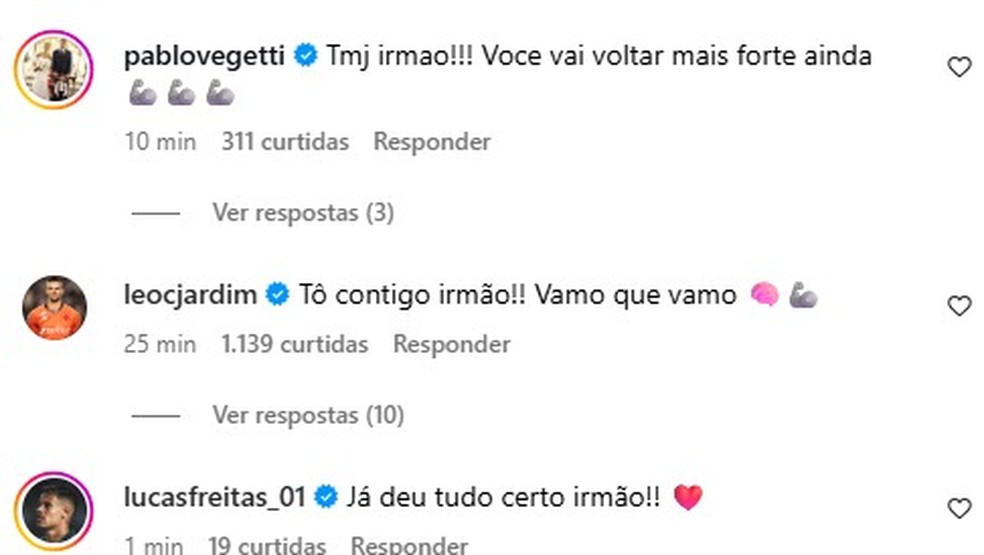Image resolution: width=984 pixels, height=555 pixels.
Task: Click lucasfreitas_01's verified badge icon
Action: coord(325,497)
